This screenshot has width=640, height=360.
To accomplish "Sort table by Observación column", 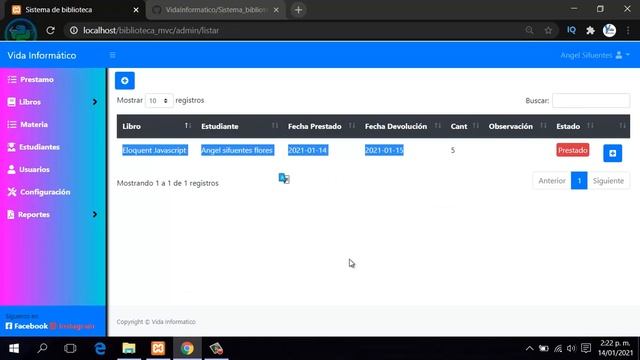I will [517, 126].
